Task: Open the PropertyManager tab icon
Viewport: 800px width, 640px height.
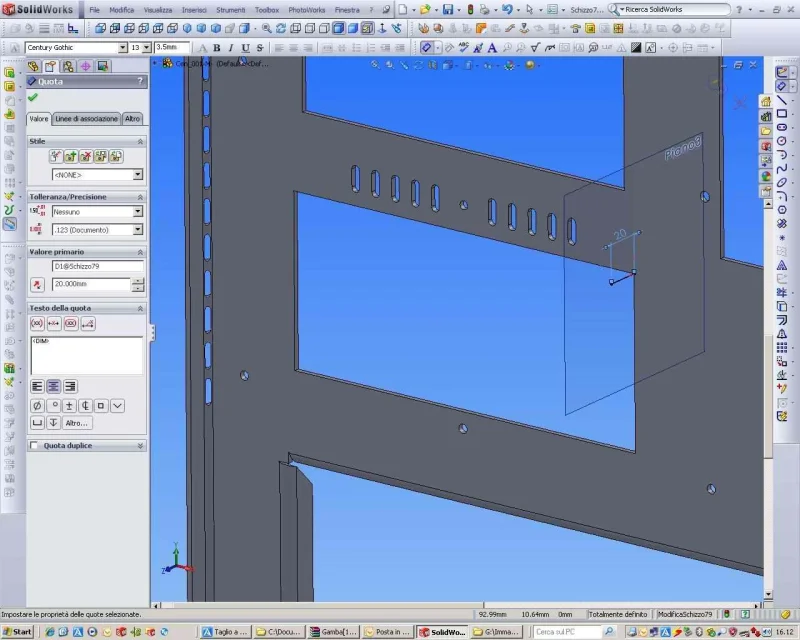Action: coord(50,66)
